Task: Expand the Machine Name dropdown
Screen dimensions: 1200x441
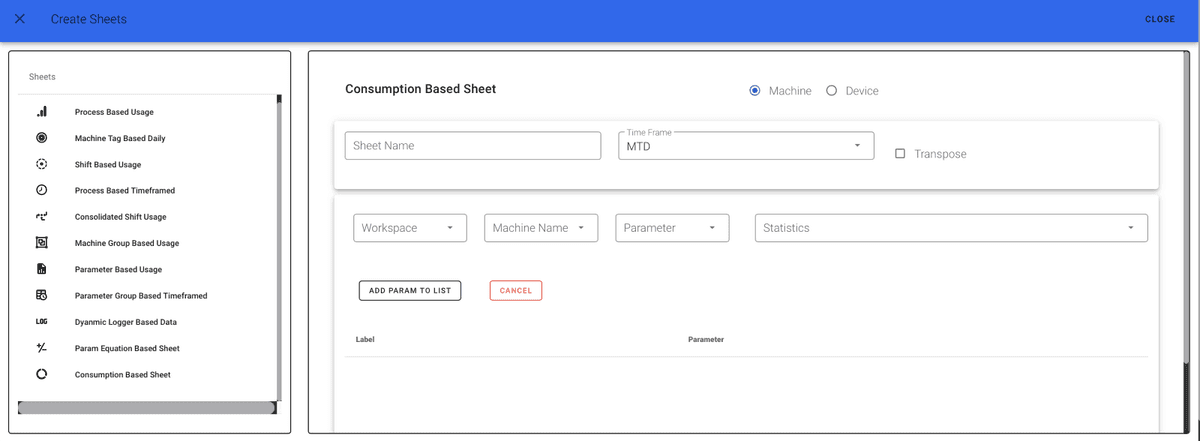Action: 541,228
